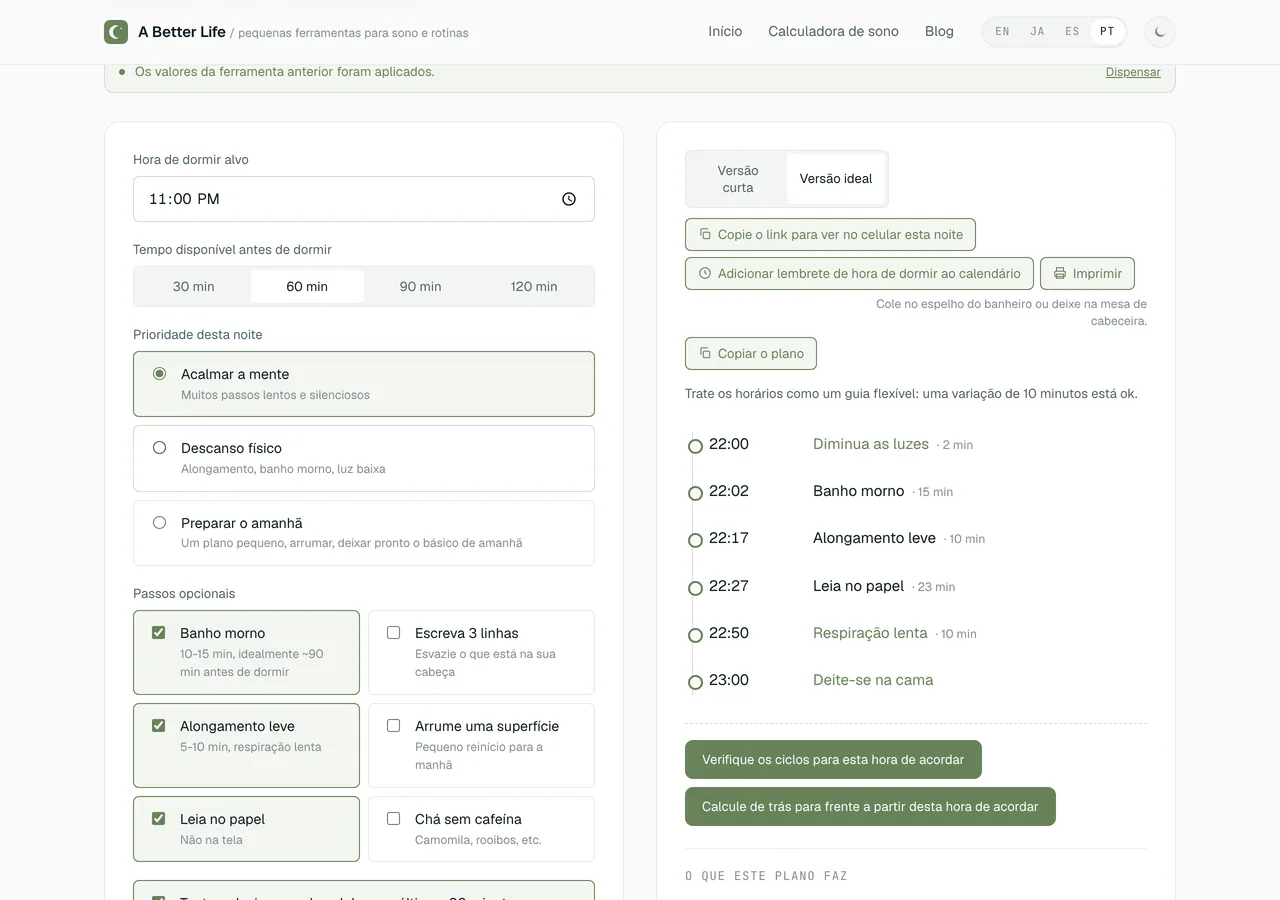Viewport: 1280px width, 900px height.
Task: Click the 22:00 timeline marker
Action: (x=695, y=446)
